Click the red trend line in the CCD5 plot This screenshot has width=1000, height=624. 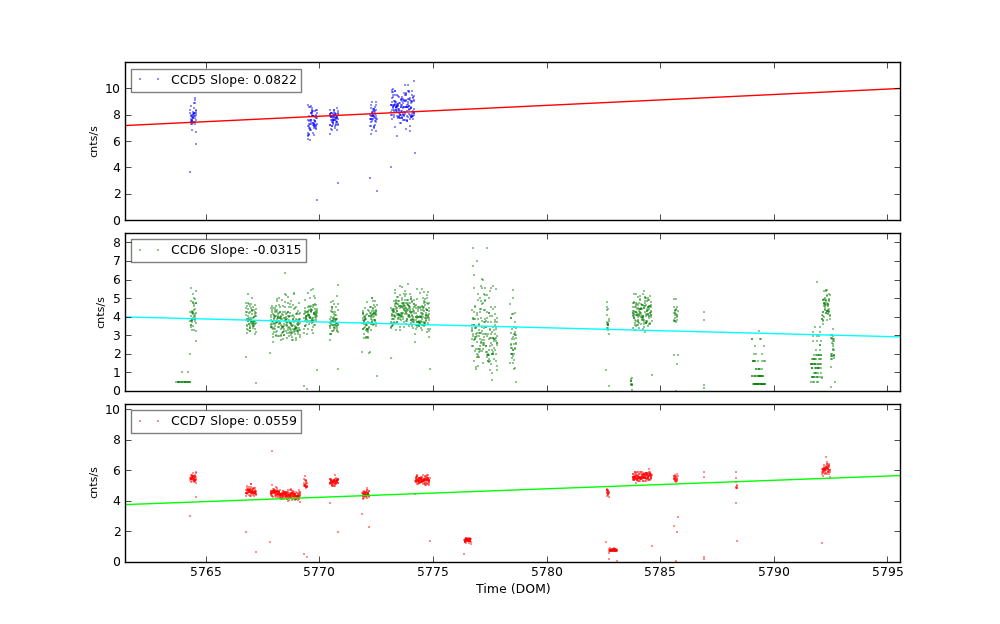(600, 104)
